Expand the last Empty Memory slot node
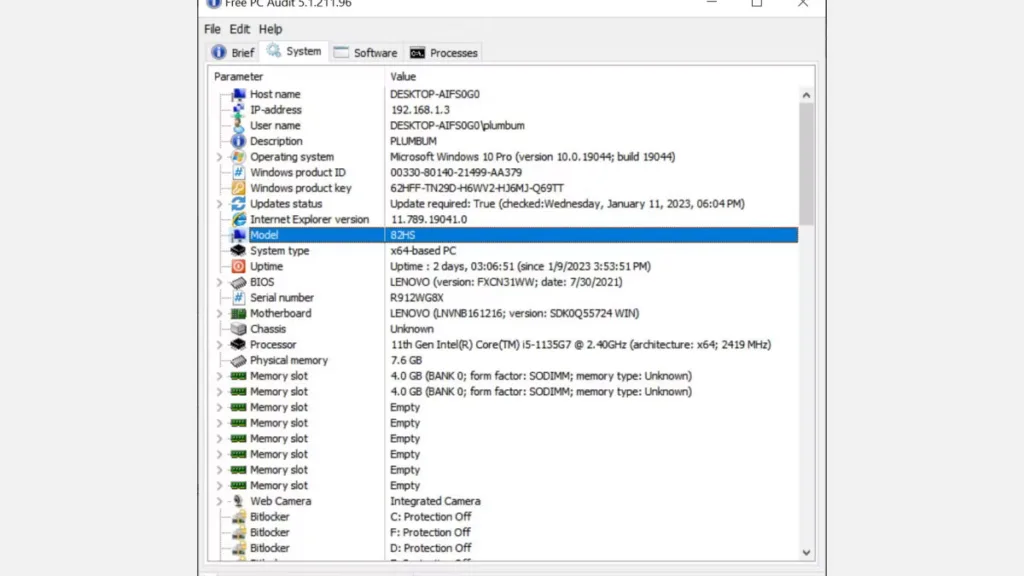 point(219,486)
